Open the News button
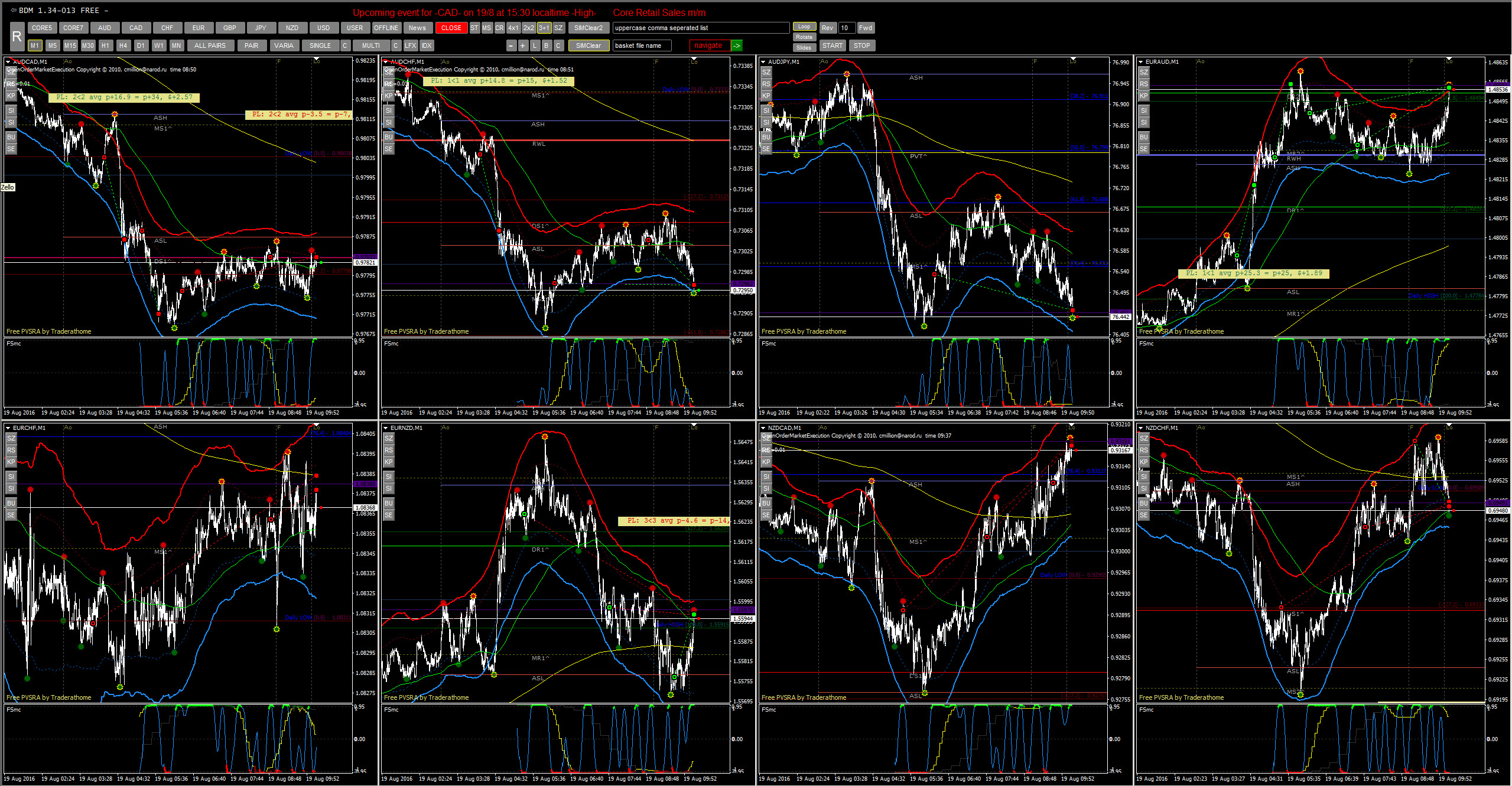 [x=417, y=28]
